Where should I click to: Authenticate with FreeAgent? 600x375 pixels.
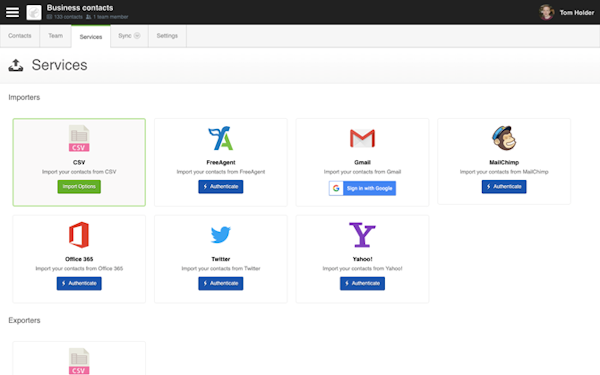[221, 187]
